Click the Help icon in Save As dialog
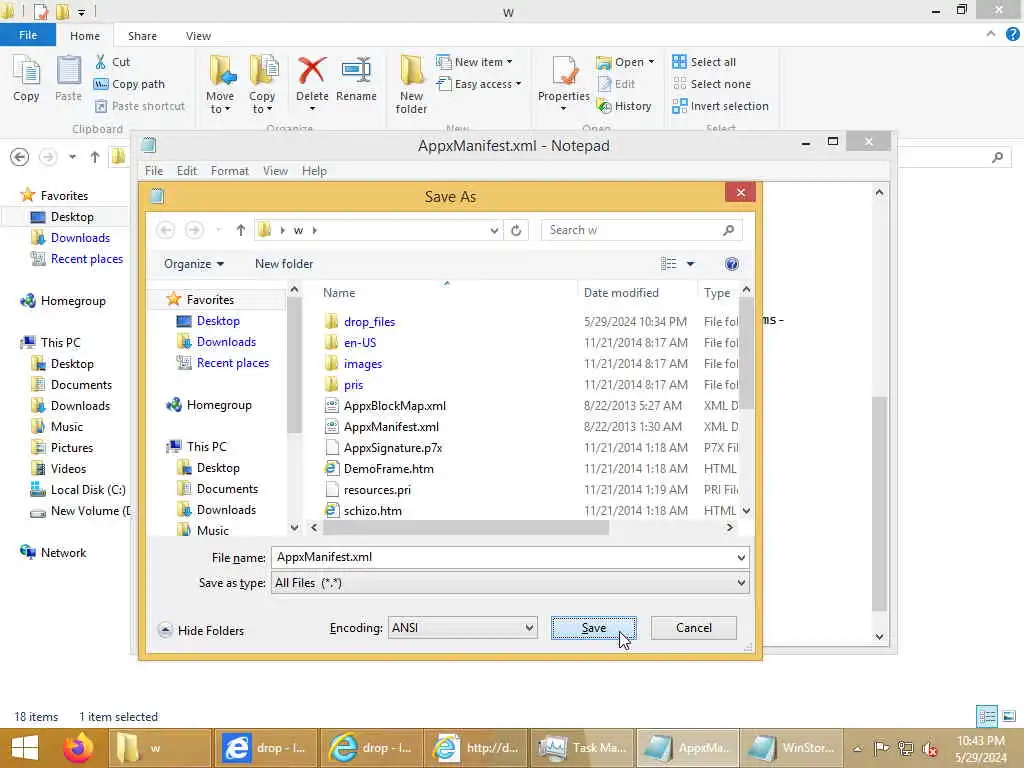Viewport: 1024px width, 768px height. (x=731, y=264)
